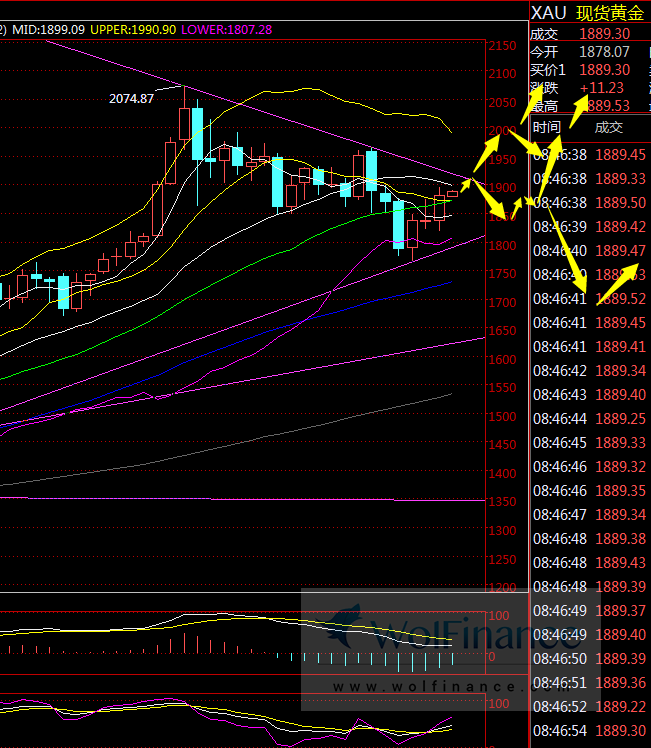651x748 pixels.
Task: Click the 1889.32 trade price
Action: pyautogui.click(x=620, y=467)
